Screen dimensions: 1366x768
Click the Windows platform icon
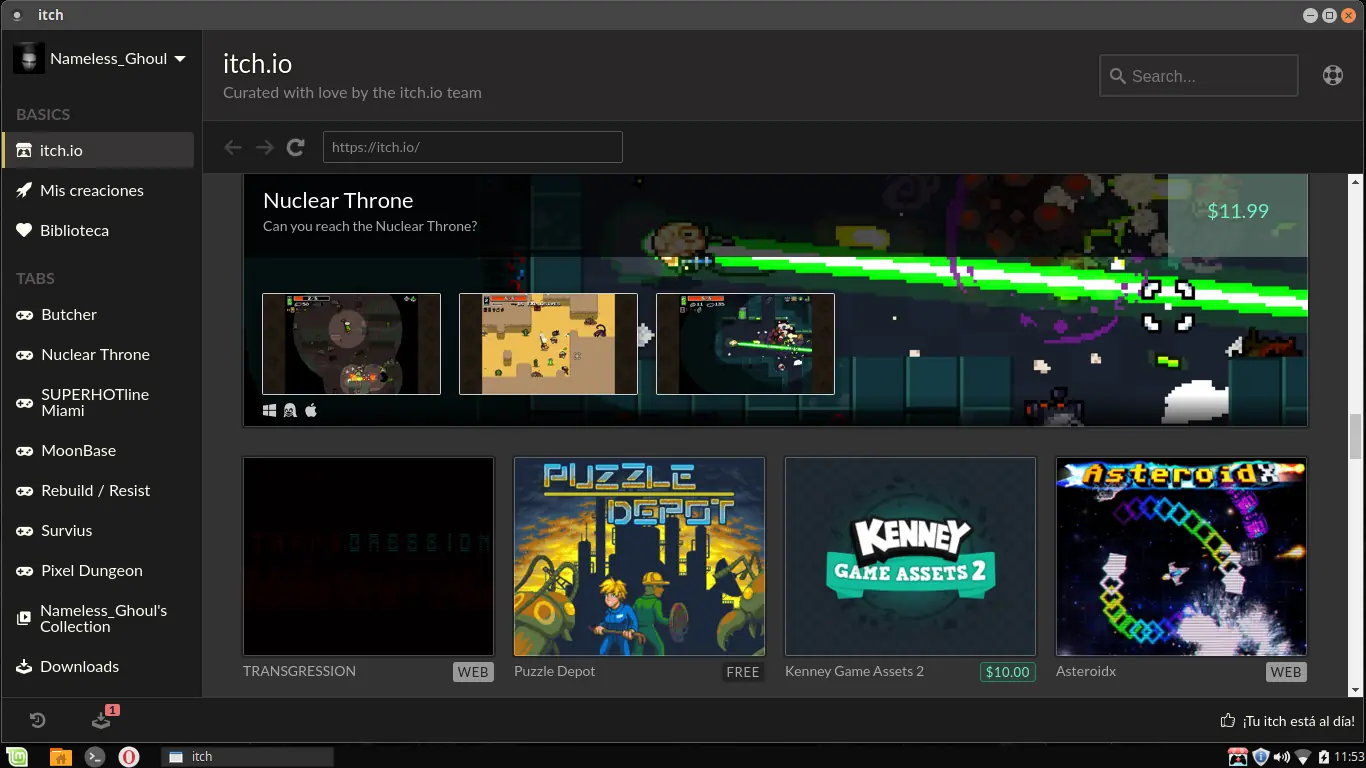tap(270, 410)
